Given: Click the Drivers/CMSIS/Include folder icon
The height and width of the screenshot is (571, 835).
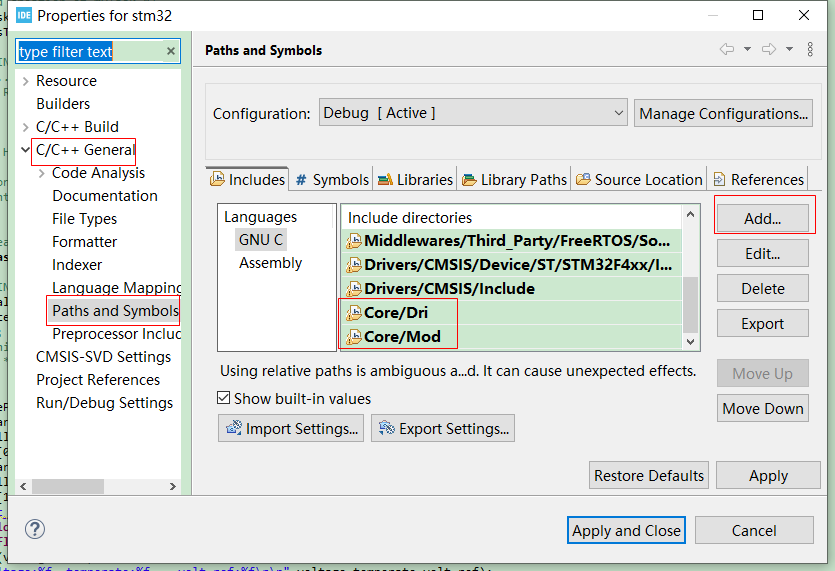Looking at the screenshot, I should [x=353, y=289].
